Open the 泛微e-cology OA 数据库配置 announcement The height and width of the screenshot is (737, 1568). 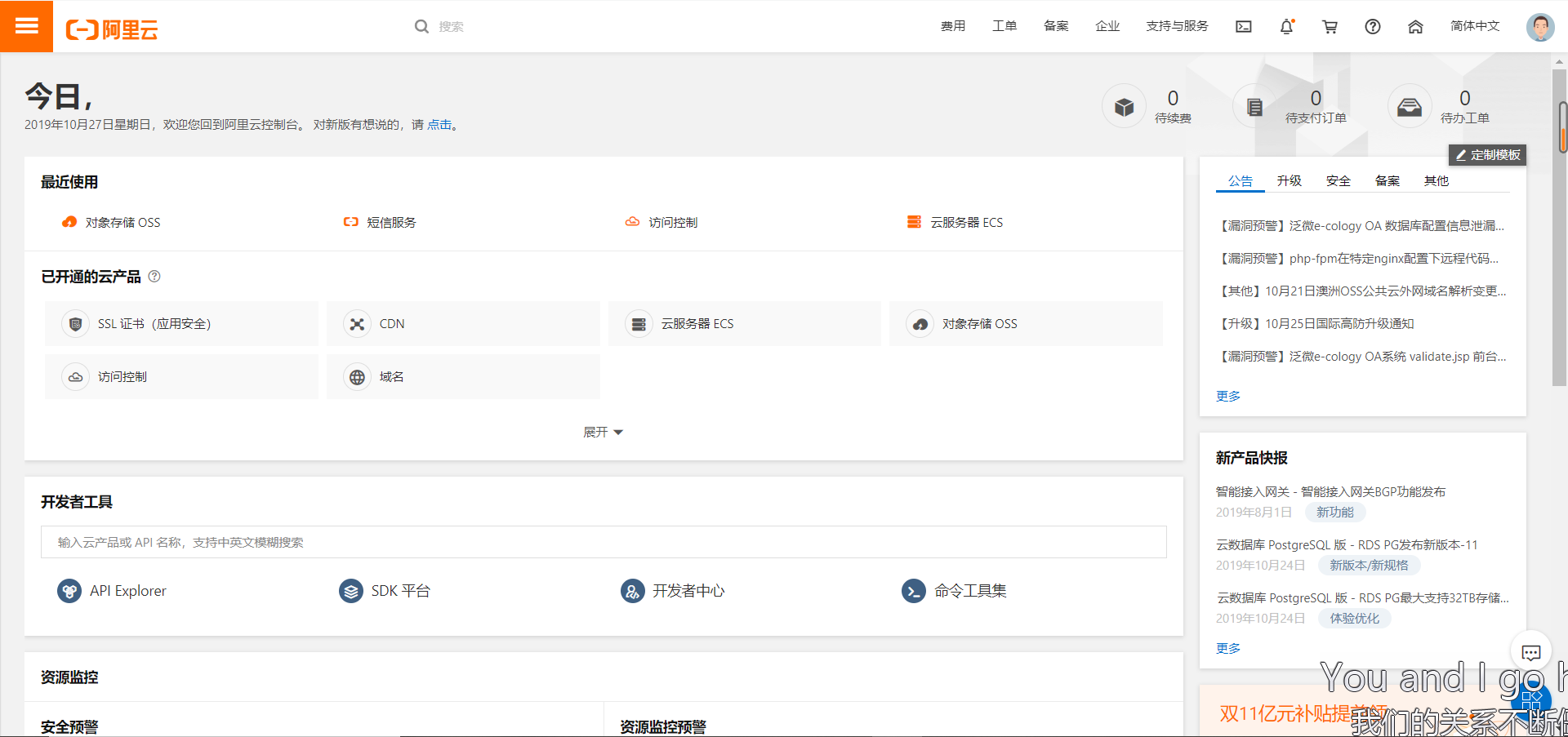pyautogui.click(x=1362, y=226)
